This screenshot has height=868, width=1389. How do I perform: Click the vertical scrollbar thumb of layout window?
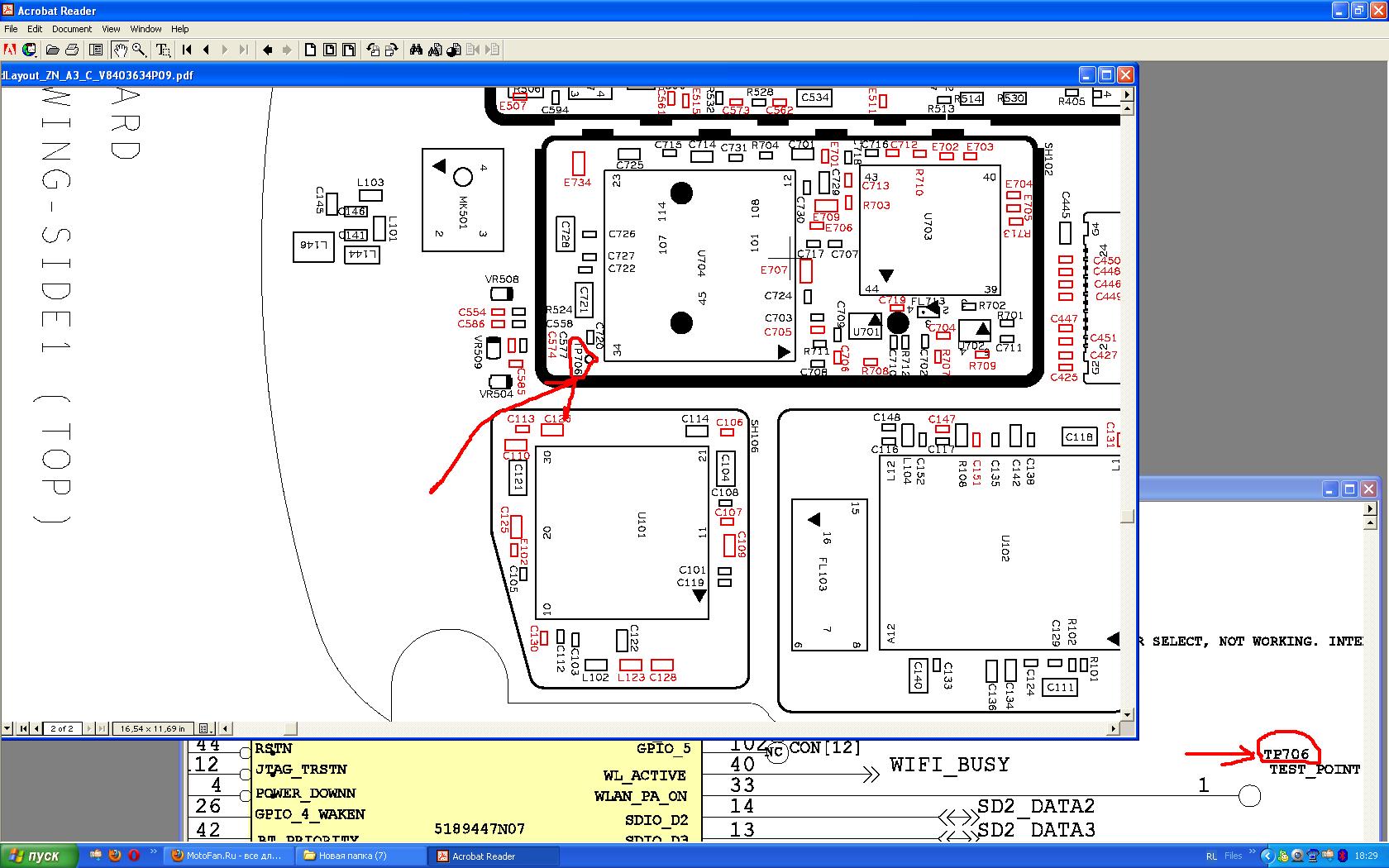point(1127,516)
